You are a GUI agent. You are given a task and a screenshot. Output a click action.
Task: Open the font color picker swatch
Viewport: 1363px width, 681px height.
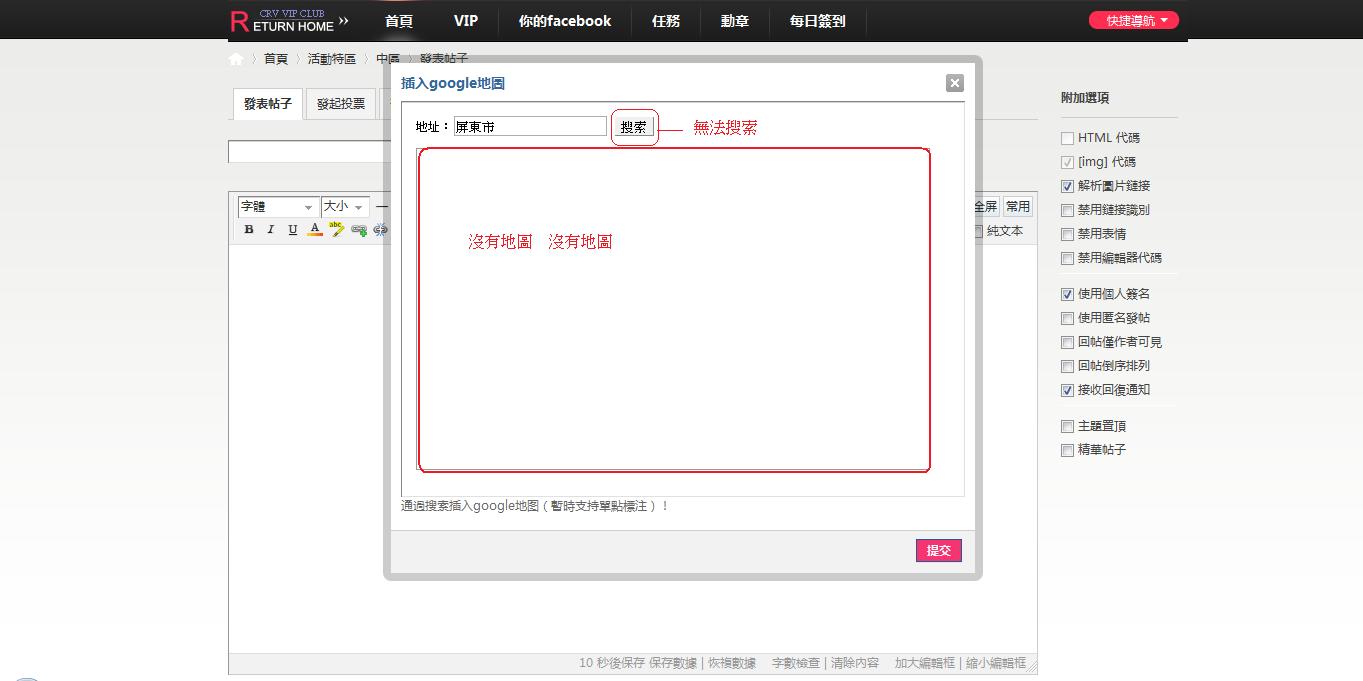(314, 230)
